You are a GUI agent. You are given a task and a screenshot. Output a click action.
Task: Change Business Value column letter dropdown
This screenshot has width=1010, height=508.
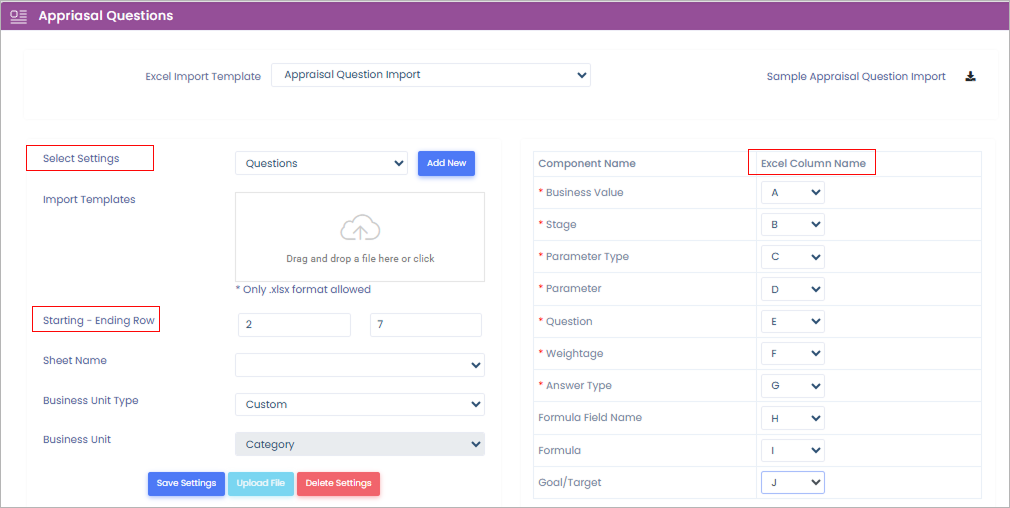pos(793,193)
